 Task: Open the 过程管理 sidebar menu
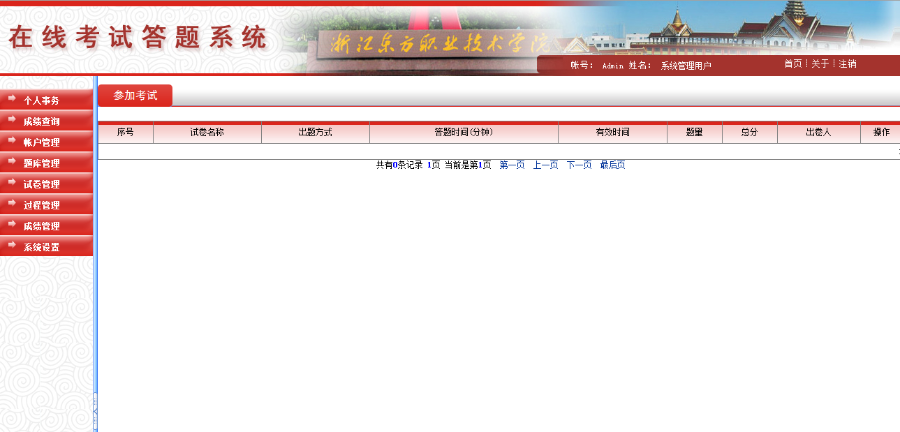click(46, 205)
